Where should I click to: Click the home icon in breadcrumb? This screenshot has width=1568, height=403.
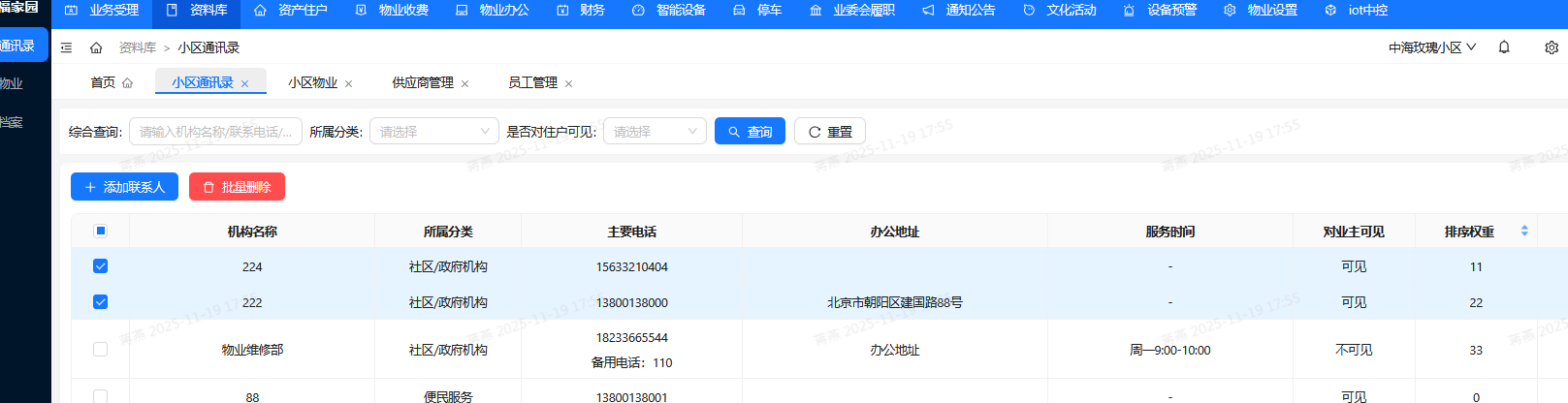click(x=96, y=47)
